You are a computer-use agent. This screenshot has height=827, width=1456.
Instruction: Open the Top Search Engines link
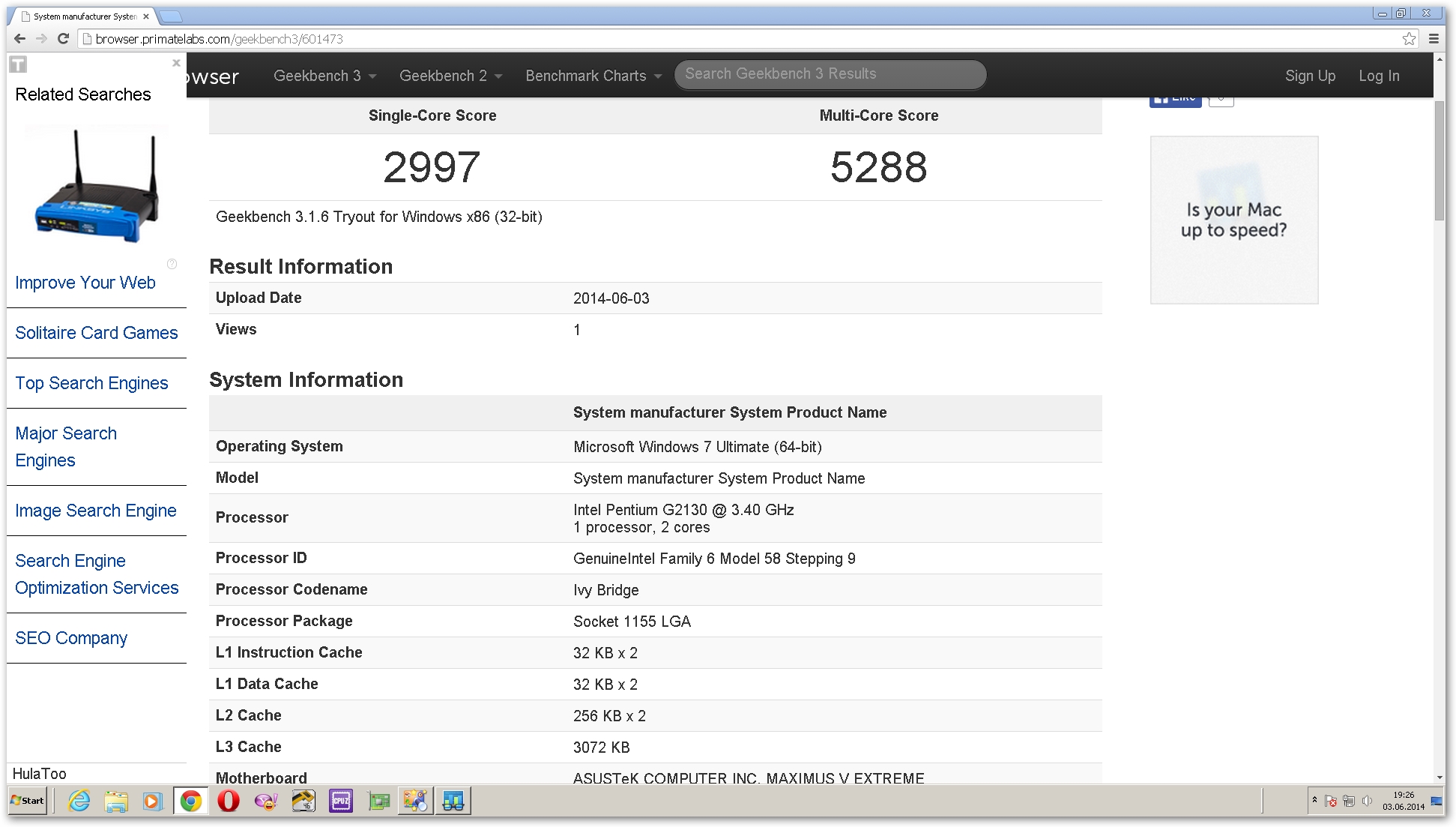[91, 383]
